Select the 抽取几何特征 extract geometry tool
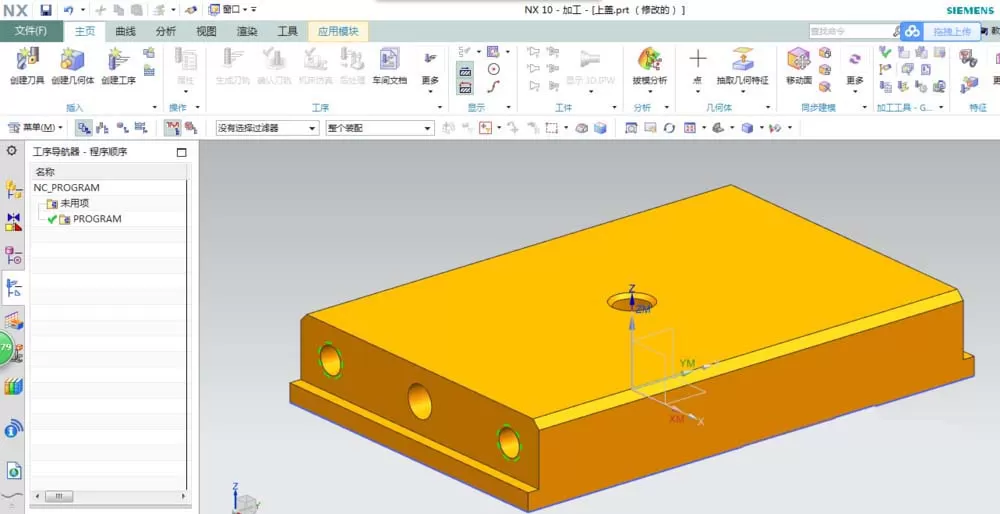 (742, 59)
